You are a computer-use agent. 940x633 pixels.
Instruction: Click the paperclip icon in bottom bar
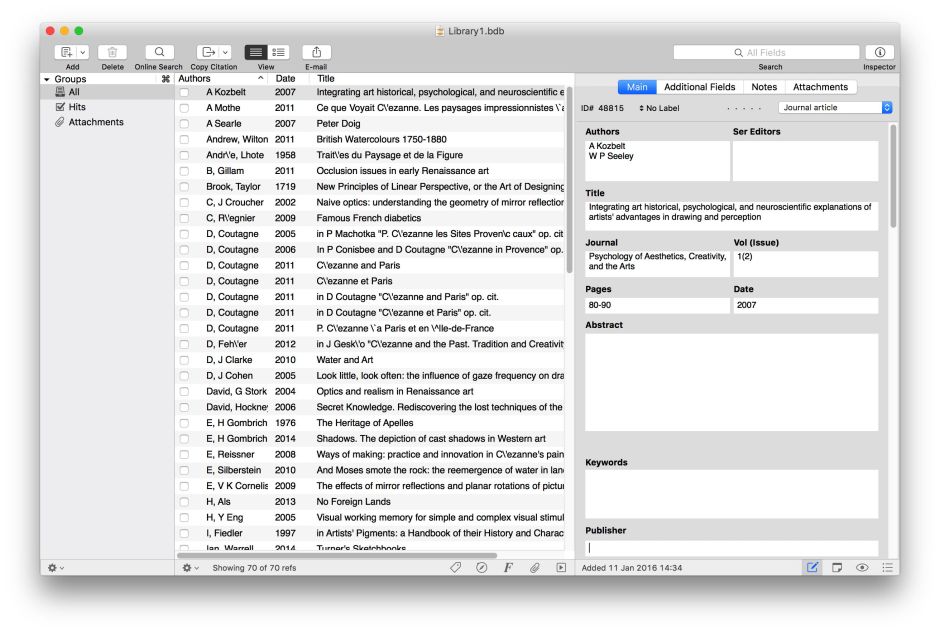(x=534, y=568)
